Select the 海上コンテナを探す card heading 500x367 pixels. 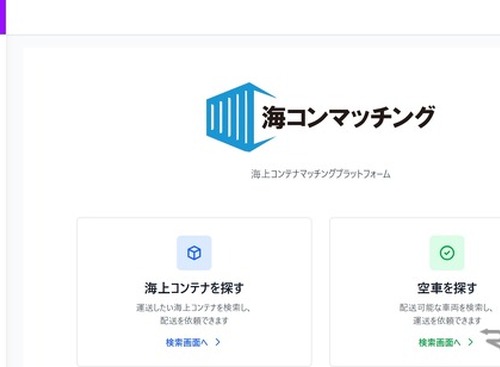tap(194, 288)
